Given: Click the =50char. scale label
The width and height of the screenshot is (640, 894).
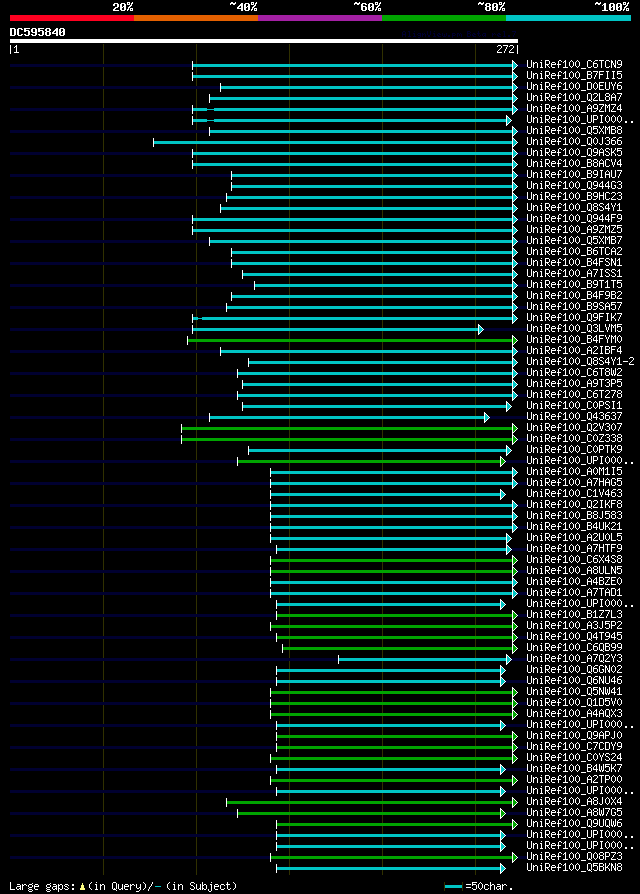Looking at the screenshot, I should (x=489, y=887).
